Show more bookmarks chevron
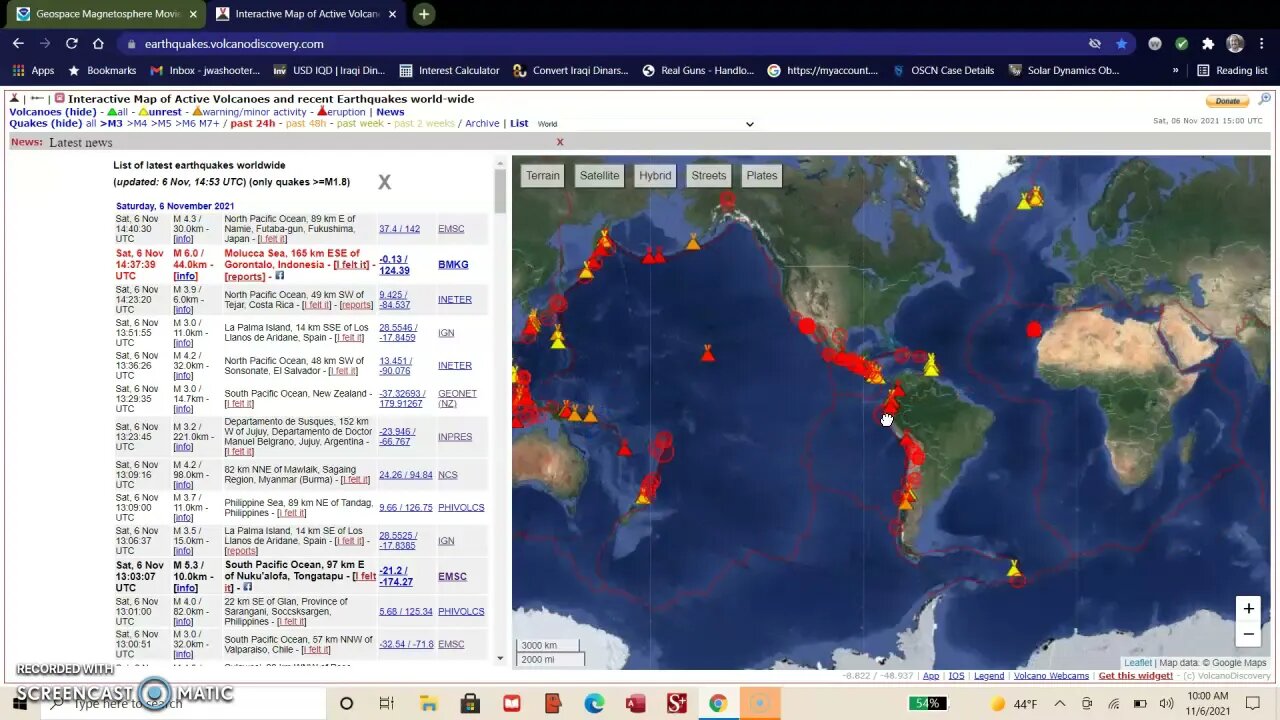The width and height of the screenshot is (1280, 720). 1175,70
